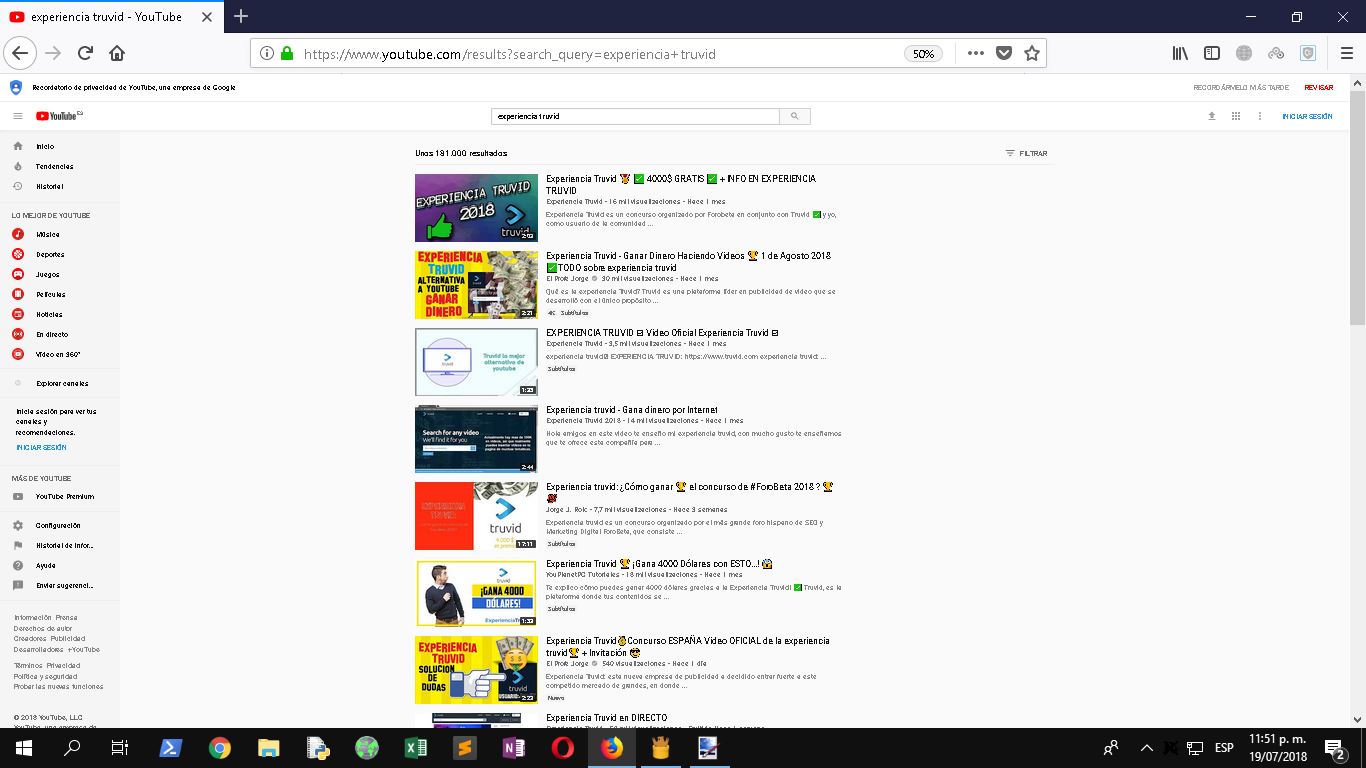The width and height of the screenshot is (1366, 768).
Task: Open the YouTube apps grid
Action: pyautogui.click(x=1236, y=116)
